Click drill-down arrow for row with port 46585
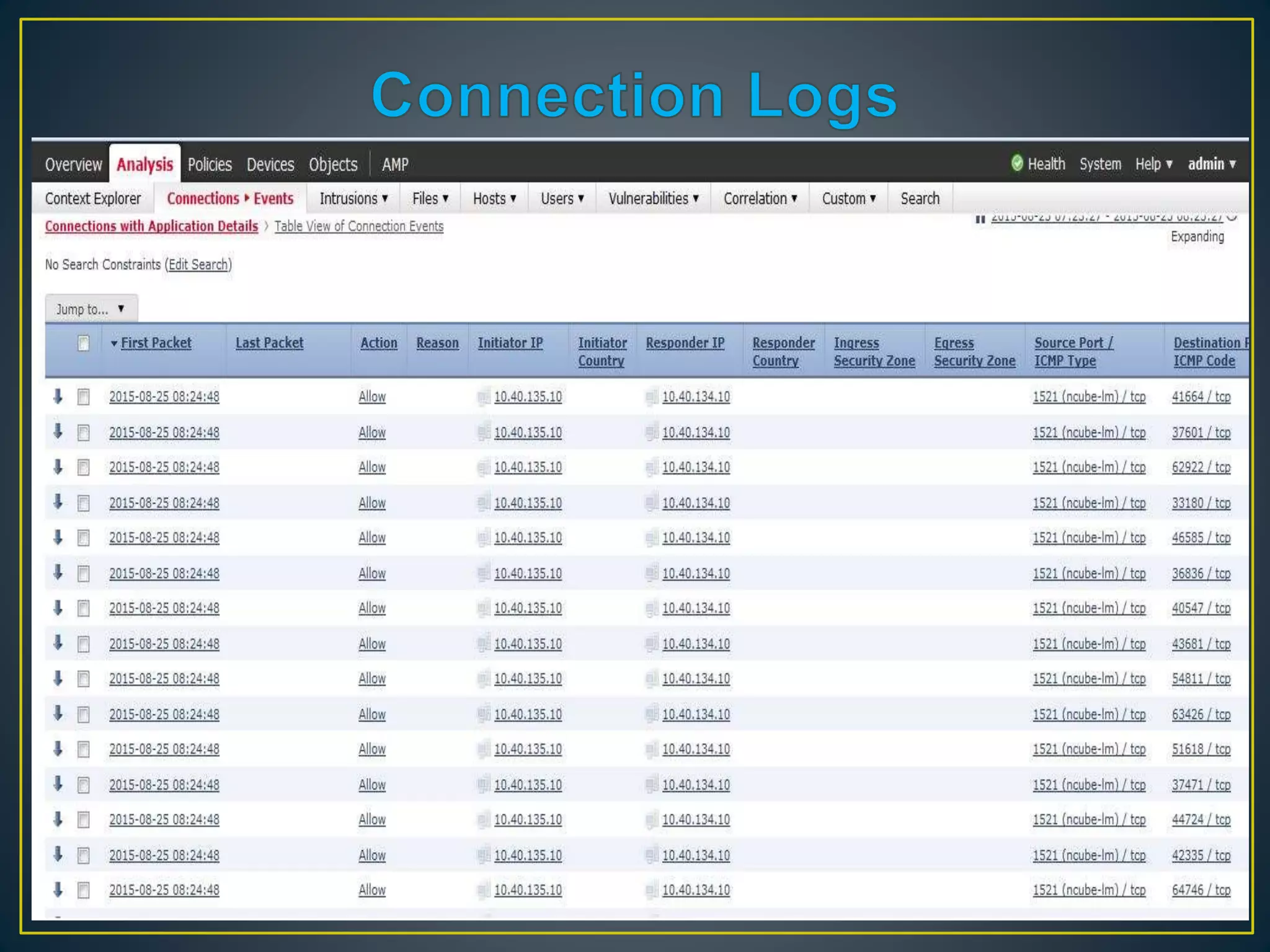Viewport: 1270px width, 952px height. click(58, 537)
